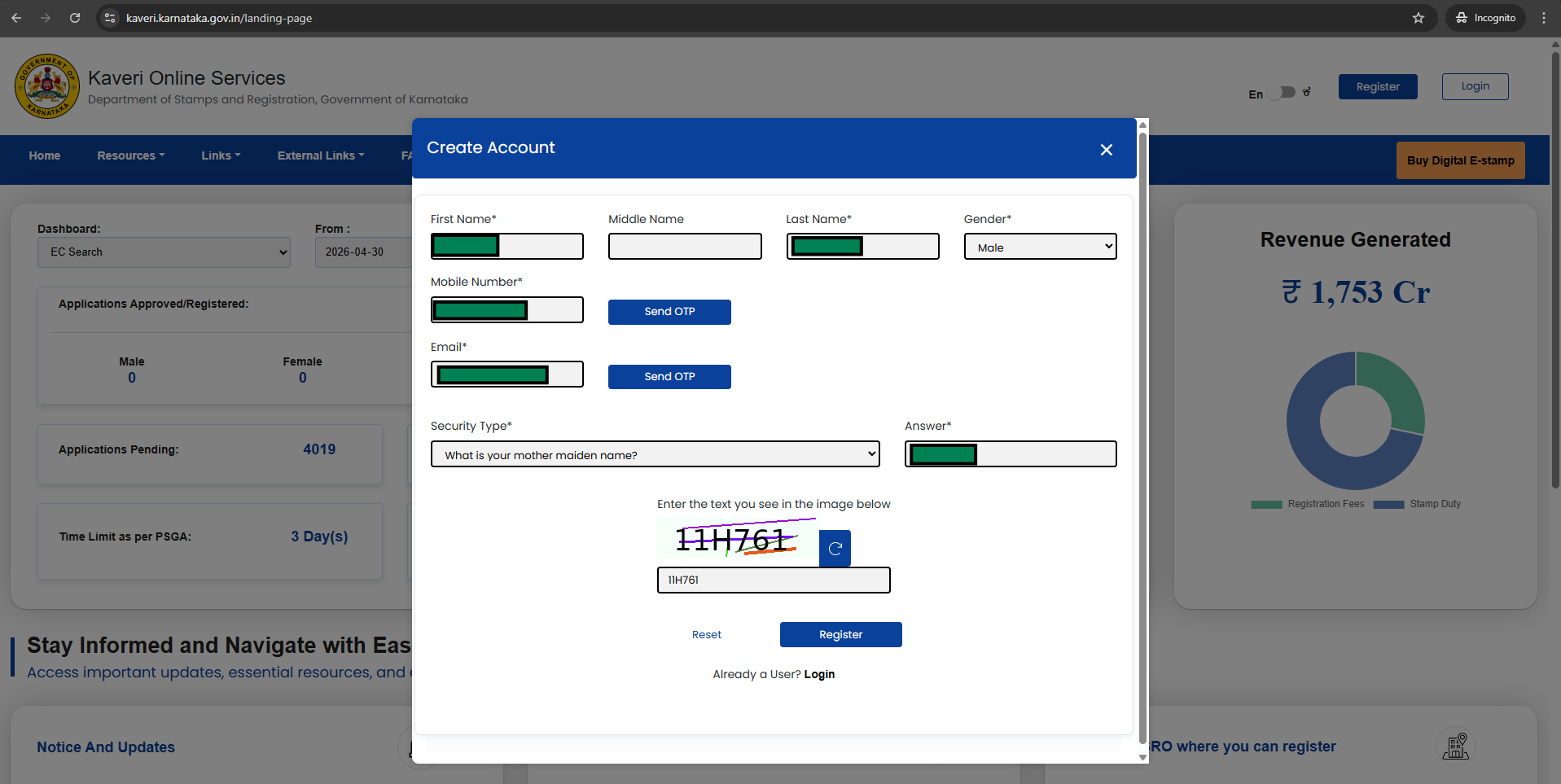
Task: Submit the form with Register button
Action: 840,635
